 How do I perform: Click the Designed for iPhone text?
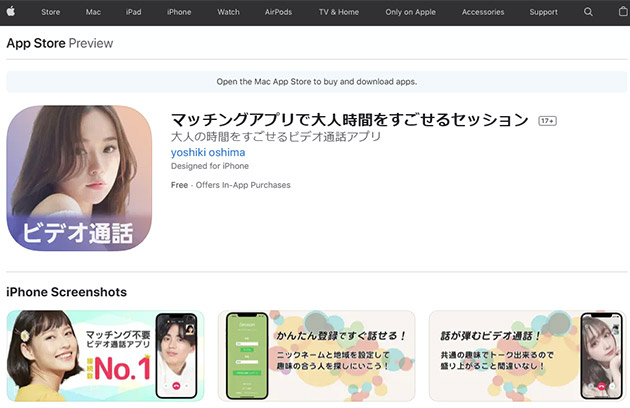(210, 166)
